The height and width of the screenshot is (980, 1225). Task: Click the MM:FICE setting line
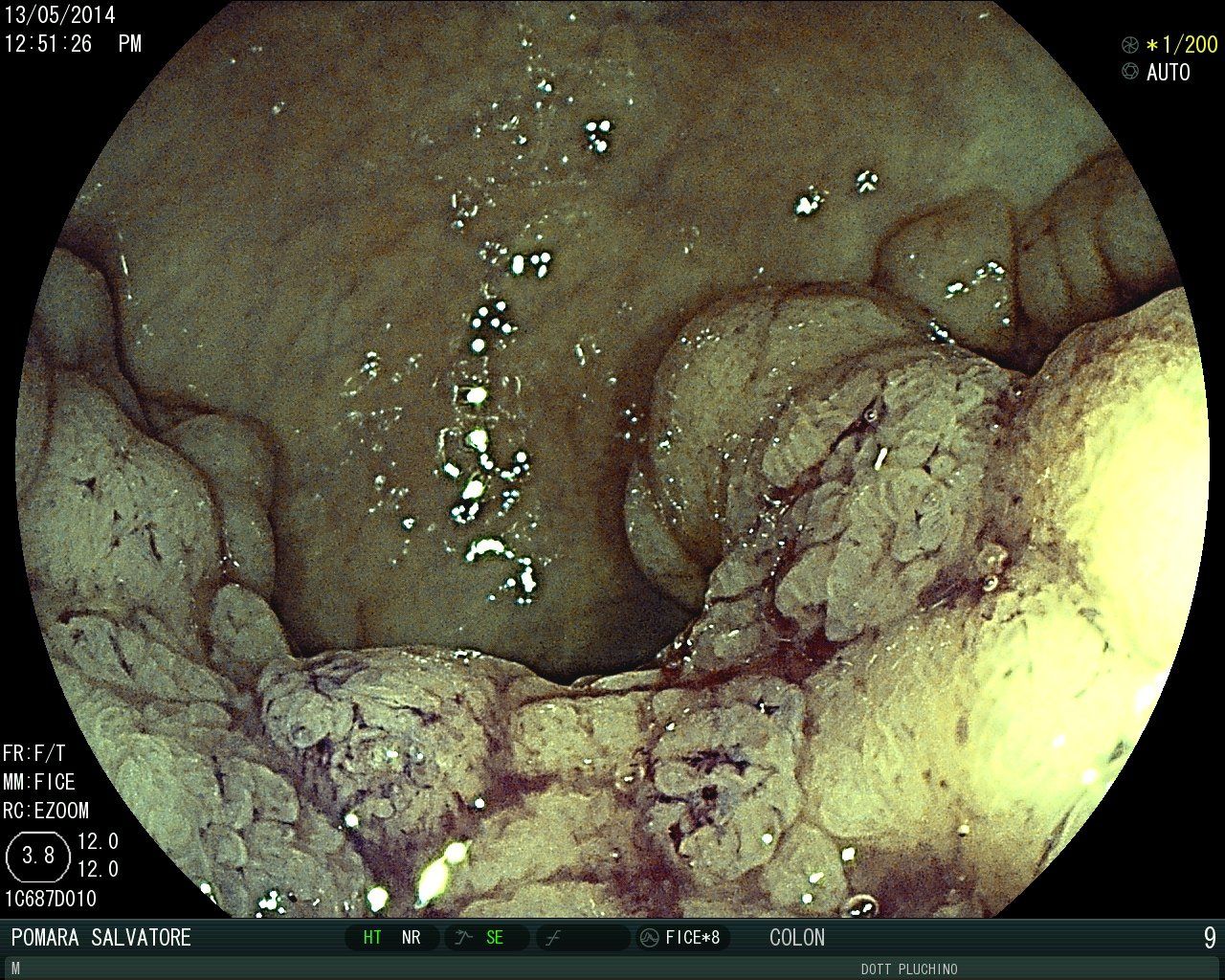coord(39,782)
